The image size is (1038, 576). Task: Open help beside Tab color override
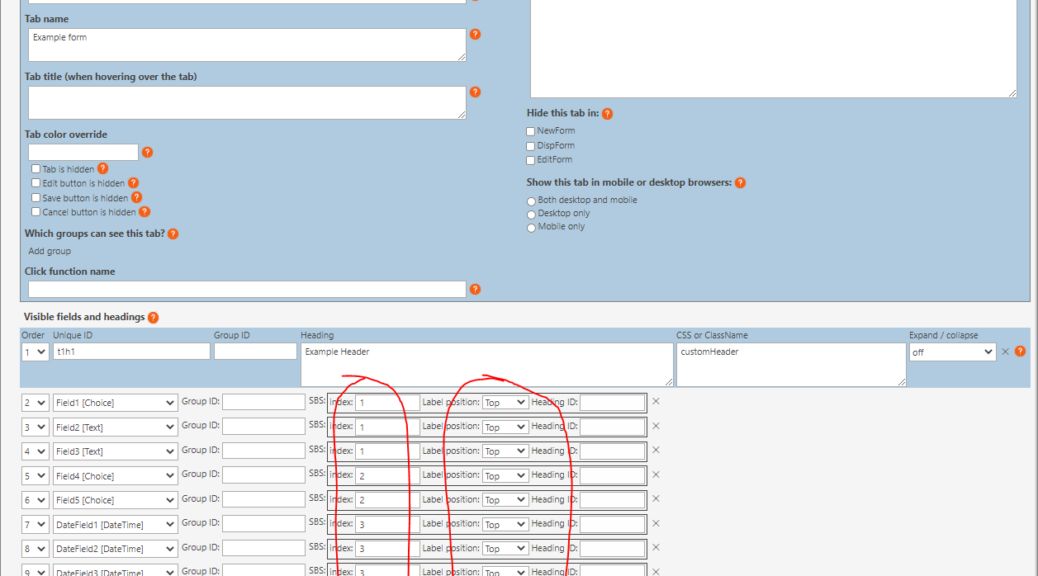point(148,151)
